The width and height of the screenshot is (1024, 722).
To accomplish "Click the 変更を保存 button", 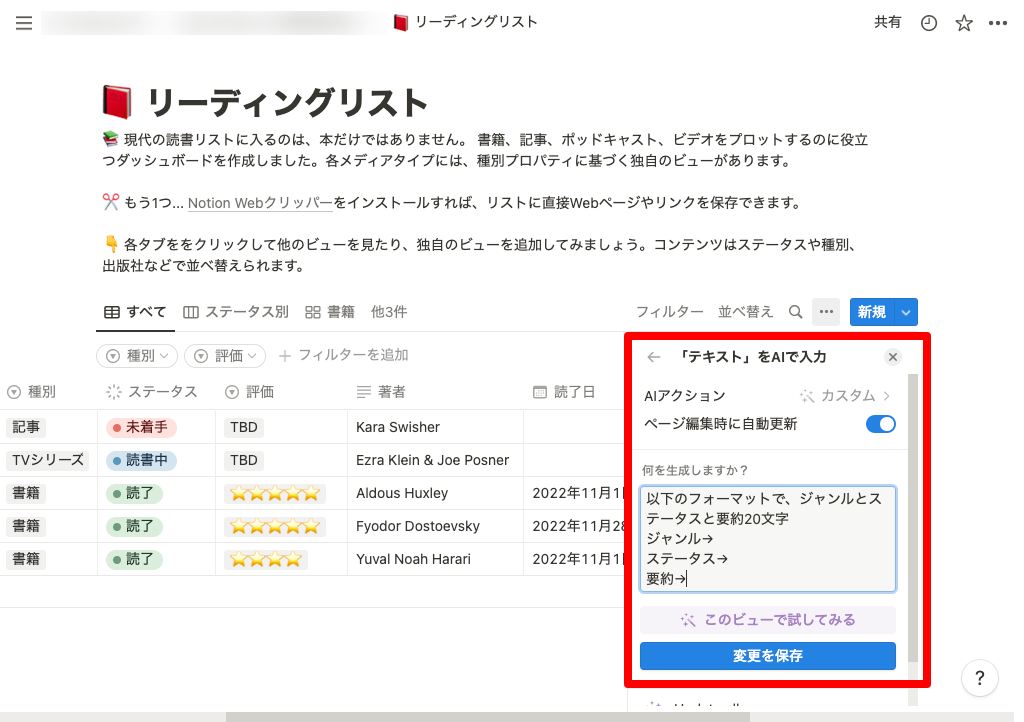I will pyautogui.click(x=767, y=656).
